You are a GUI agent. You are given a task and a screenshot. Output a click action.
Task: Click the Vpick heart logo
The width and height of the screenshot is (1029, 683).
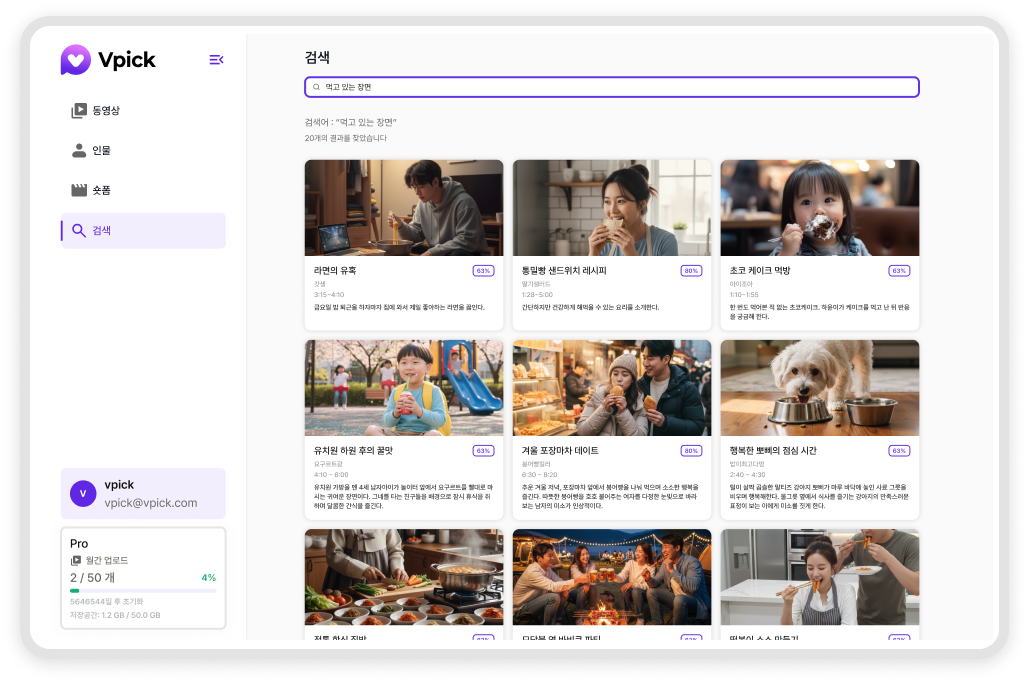click(75, 60)
